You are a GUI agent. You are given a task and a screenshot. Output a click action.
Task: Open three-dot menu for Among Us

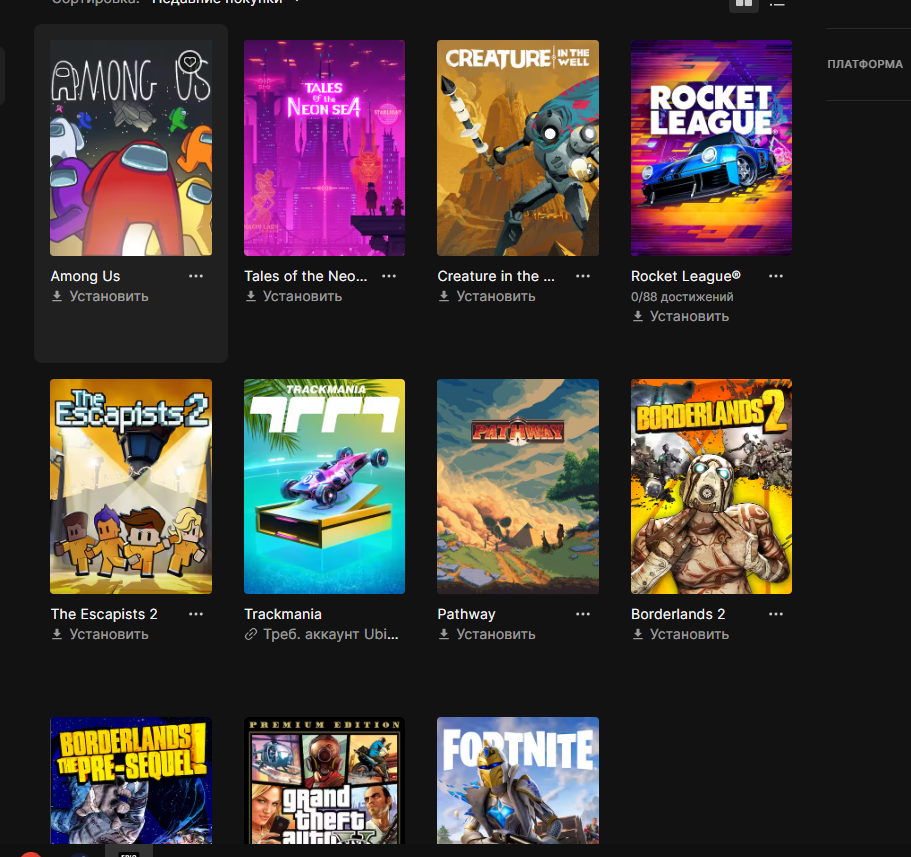(x=196, y=276)
